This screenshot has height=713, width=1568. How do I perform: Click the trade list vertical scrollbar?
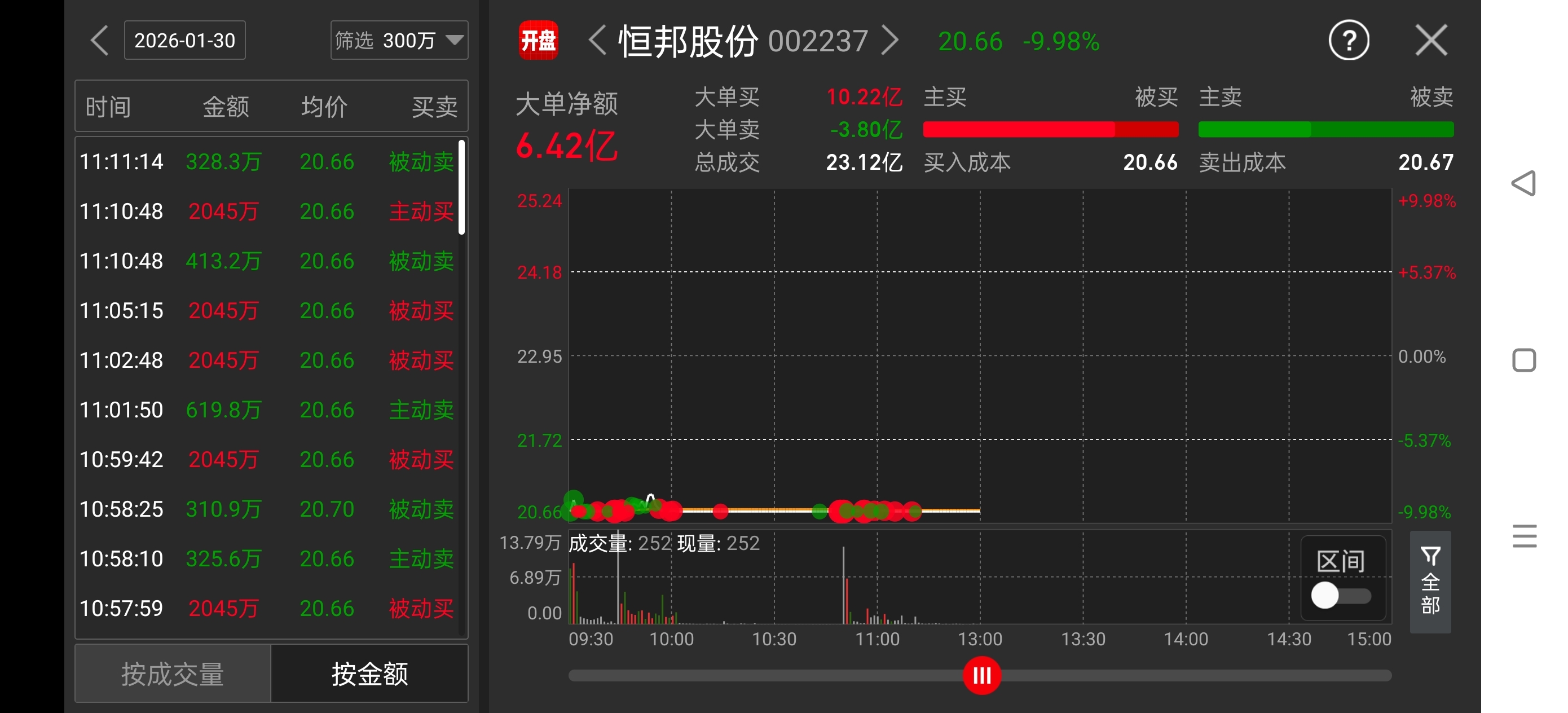pyautogui.click(x=462, y=187)
